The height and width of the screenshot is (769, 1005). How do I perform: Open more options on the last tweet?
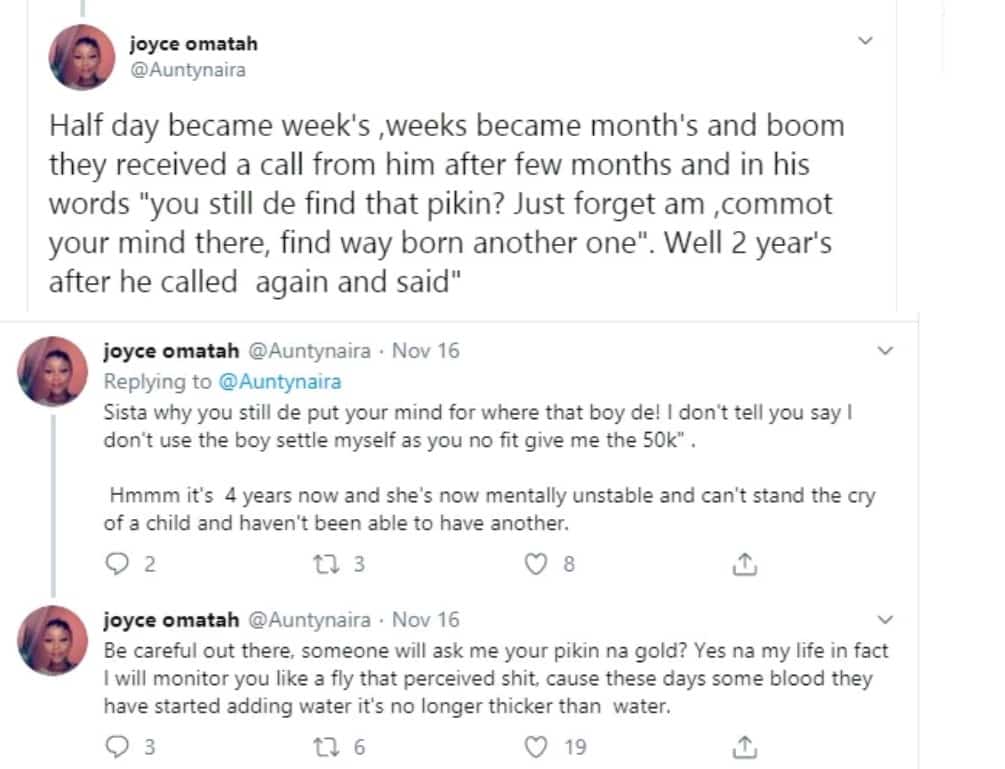[x=884, y=619]
